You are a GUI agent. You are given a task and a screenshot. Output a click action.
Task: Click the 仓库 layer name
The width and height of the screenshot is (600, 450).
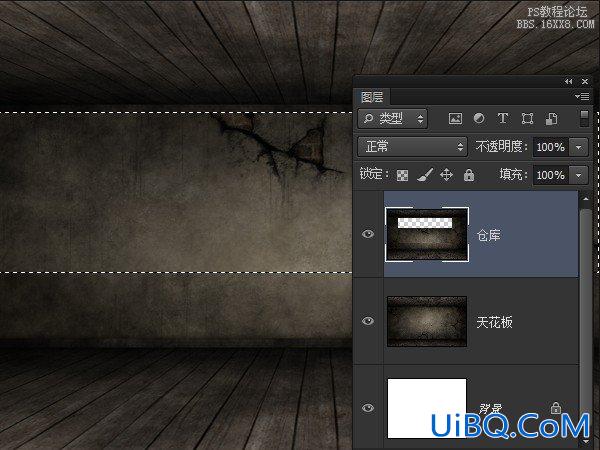489,235
